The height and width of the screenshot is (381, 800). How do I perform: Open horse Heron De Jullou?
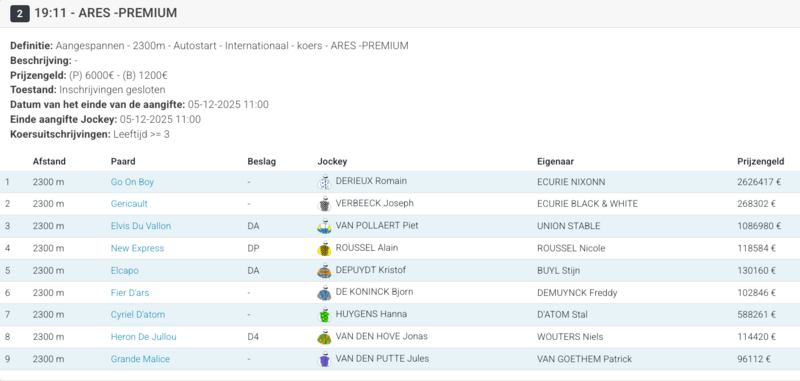pos(143,337)
